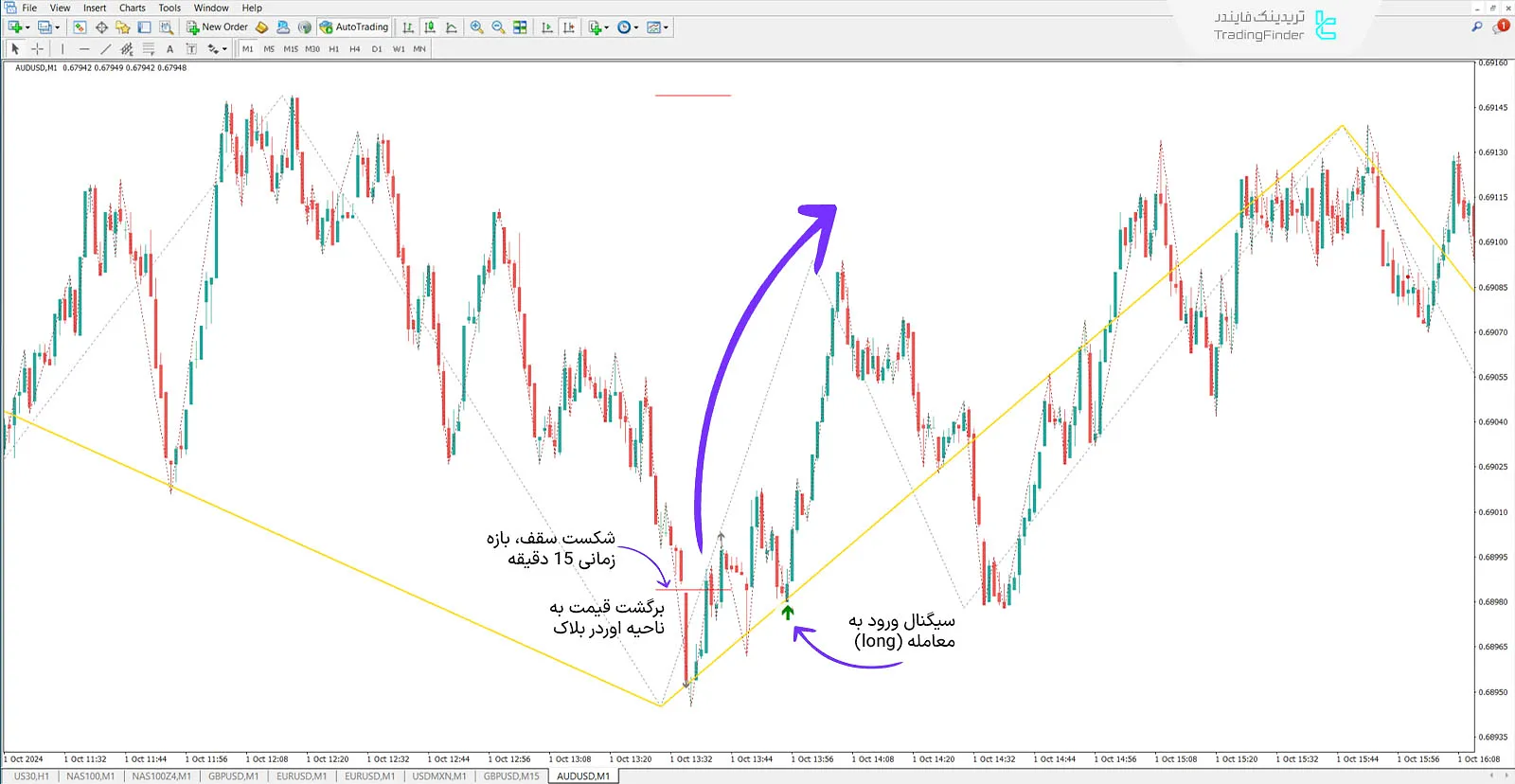Select the Crosshair tool
Image resolution: width=1515 pixels, height=784 pixels.
tap(37, 48)
